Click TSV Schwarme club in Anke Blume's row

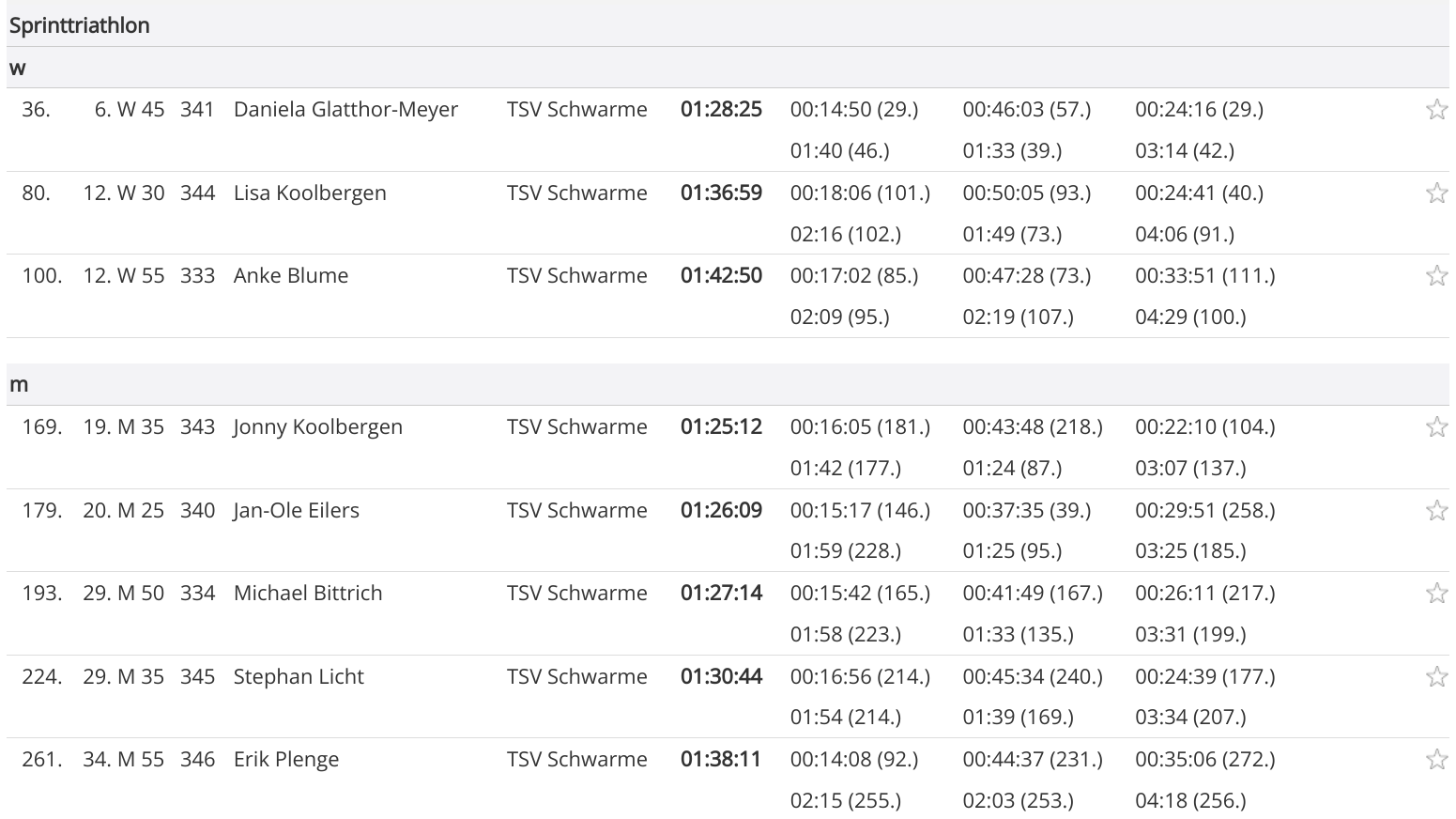pyautogui.click(x=576, y=276)
